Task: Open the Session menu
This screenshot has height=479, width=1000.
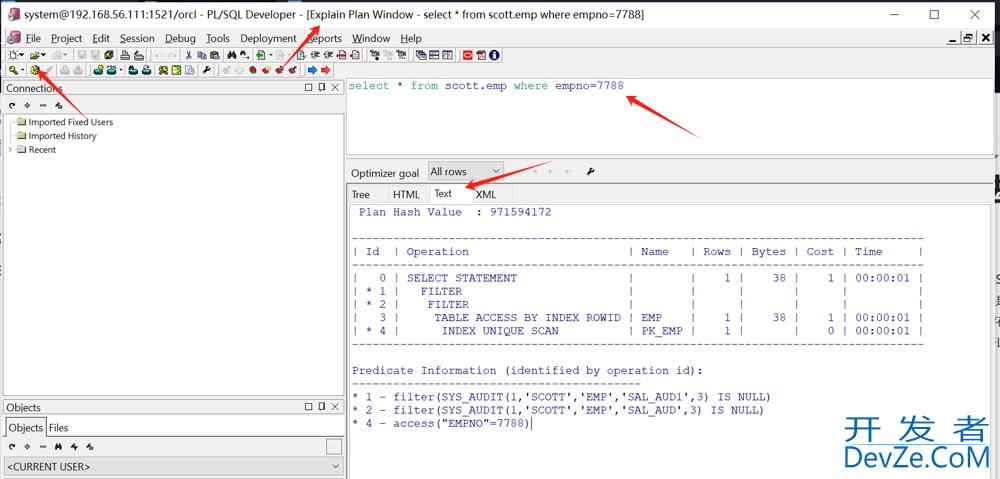Action: pos(137,38)
